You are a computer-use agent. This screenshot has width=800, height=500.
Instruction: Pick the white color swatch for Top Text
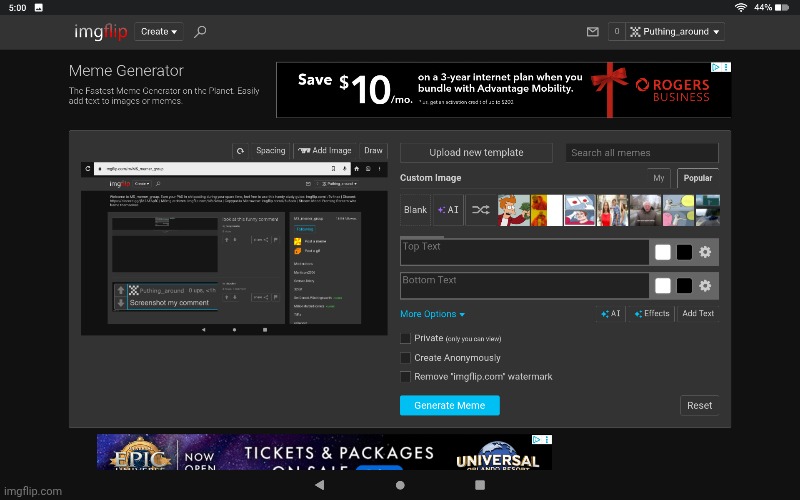click(x=662, y=252)
